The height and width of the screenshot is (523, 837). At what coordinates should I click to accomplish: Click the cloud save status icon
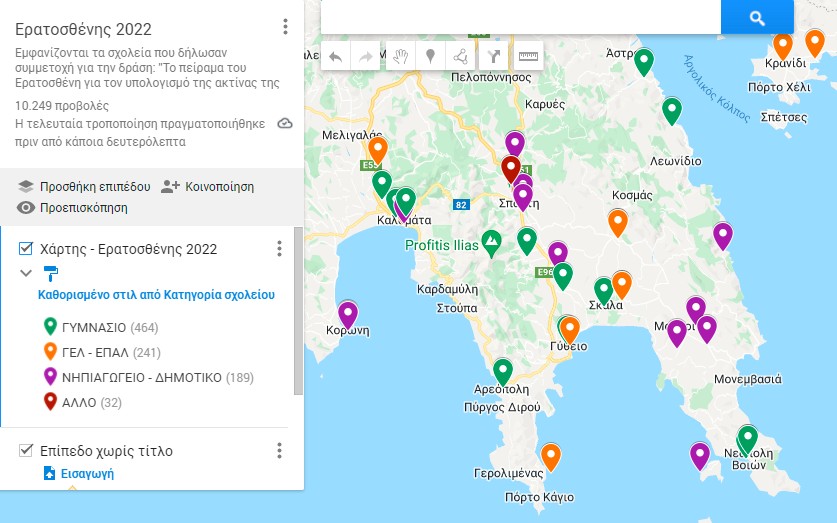click(285, 124)
